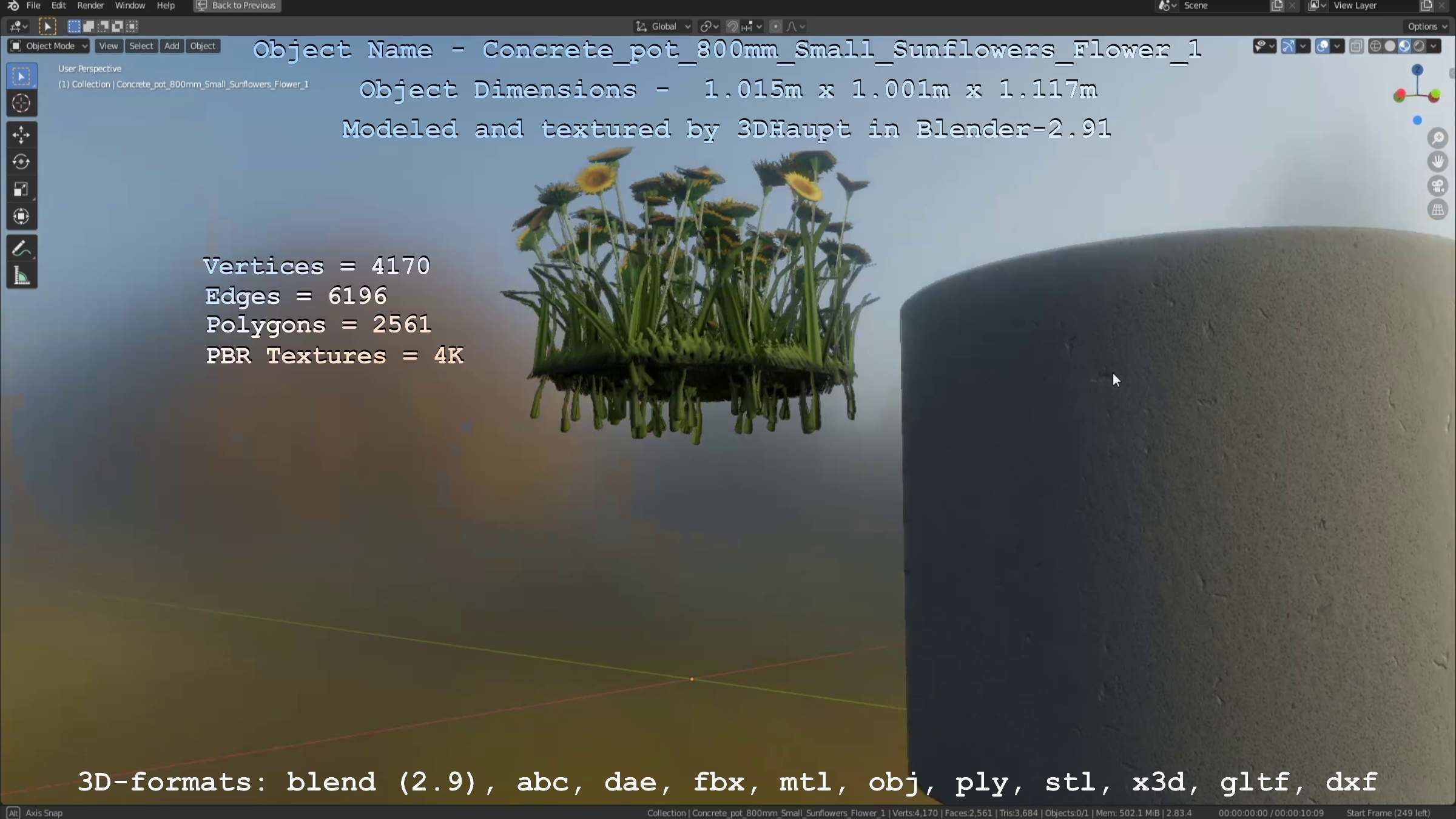Select the Transform tool
The image size is (1456, 819).
click(21, 217)
